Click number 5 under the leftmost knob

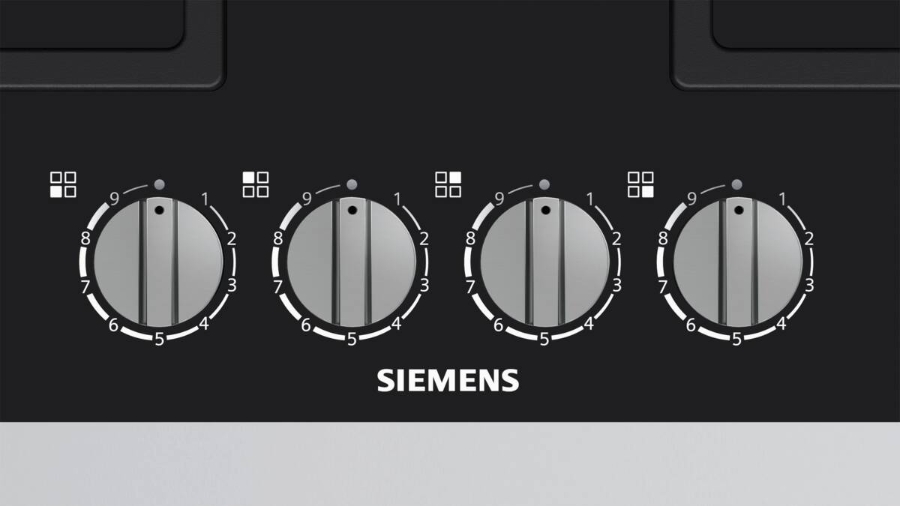[159, 340]
